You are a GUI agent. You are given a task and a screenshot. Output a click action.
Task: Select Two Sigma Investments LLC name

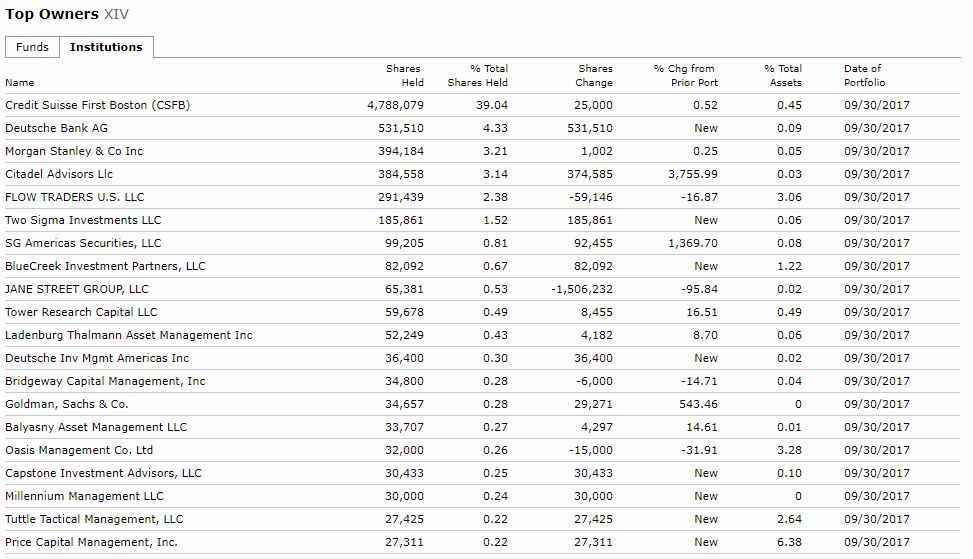[83, 220]
